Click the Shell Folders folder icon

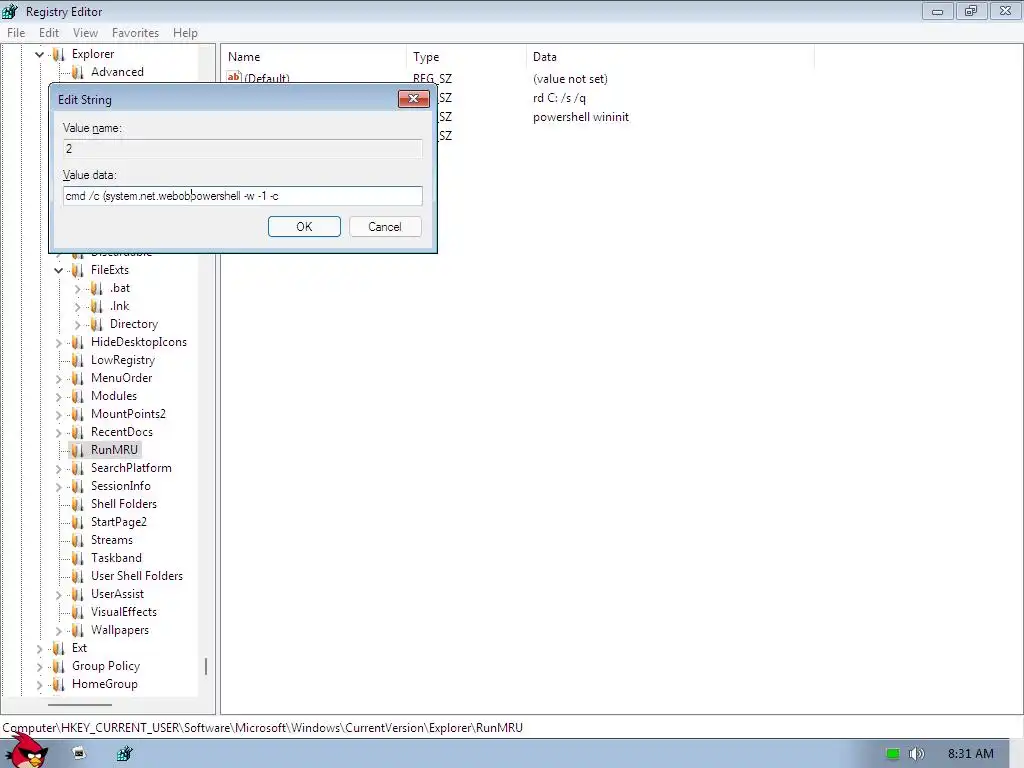pos(77,504)
